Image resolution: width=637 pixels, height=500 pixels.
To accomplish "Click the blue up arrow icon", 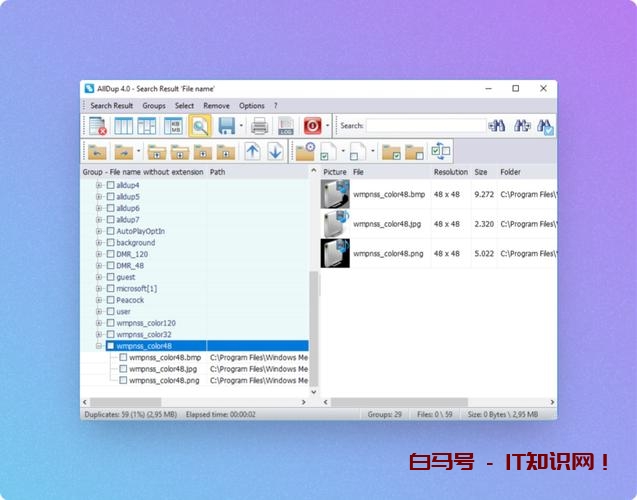I will tap(252, 152).
